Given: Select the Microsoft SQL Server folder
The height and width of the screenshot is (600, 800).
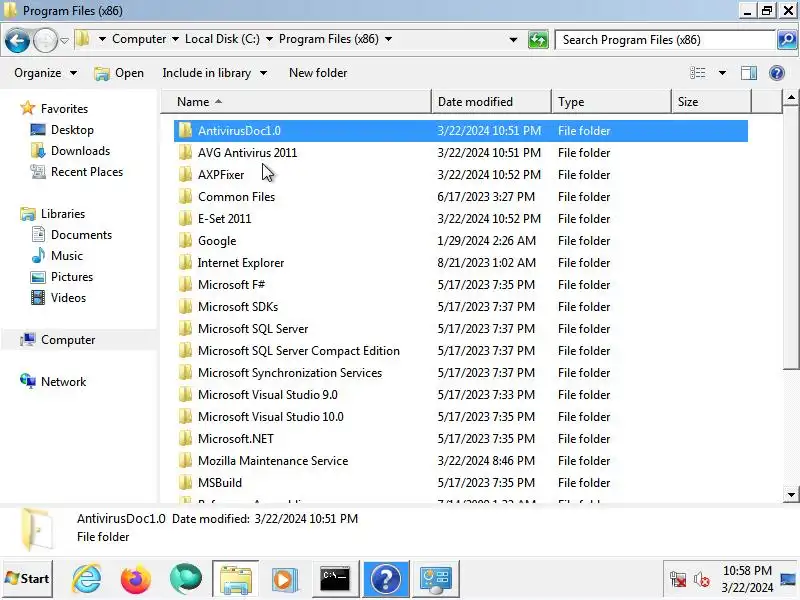Looking at the screenshot, I should click(x=461, y=329).
